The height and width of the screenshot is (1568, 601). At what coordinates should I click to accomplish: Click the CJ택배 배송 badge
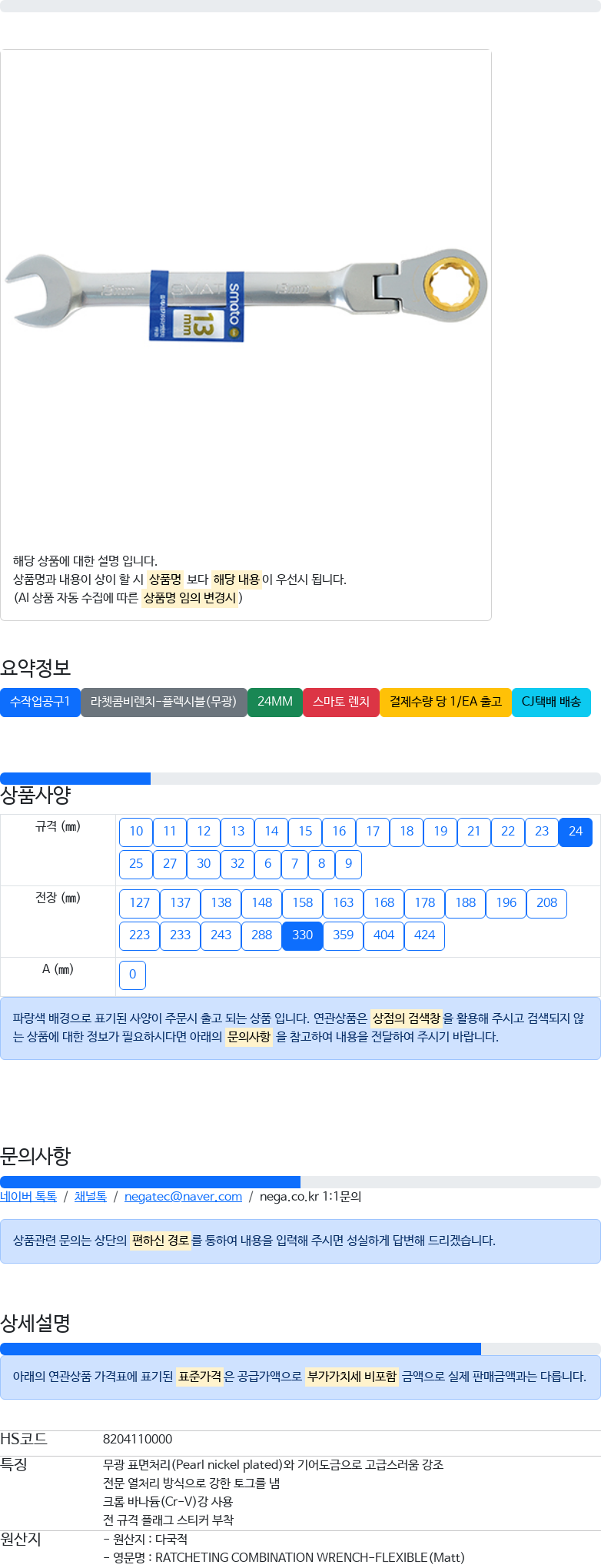[551, 702]
